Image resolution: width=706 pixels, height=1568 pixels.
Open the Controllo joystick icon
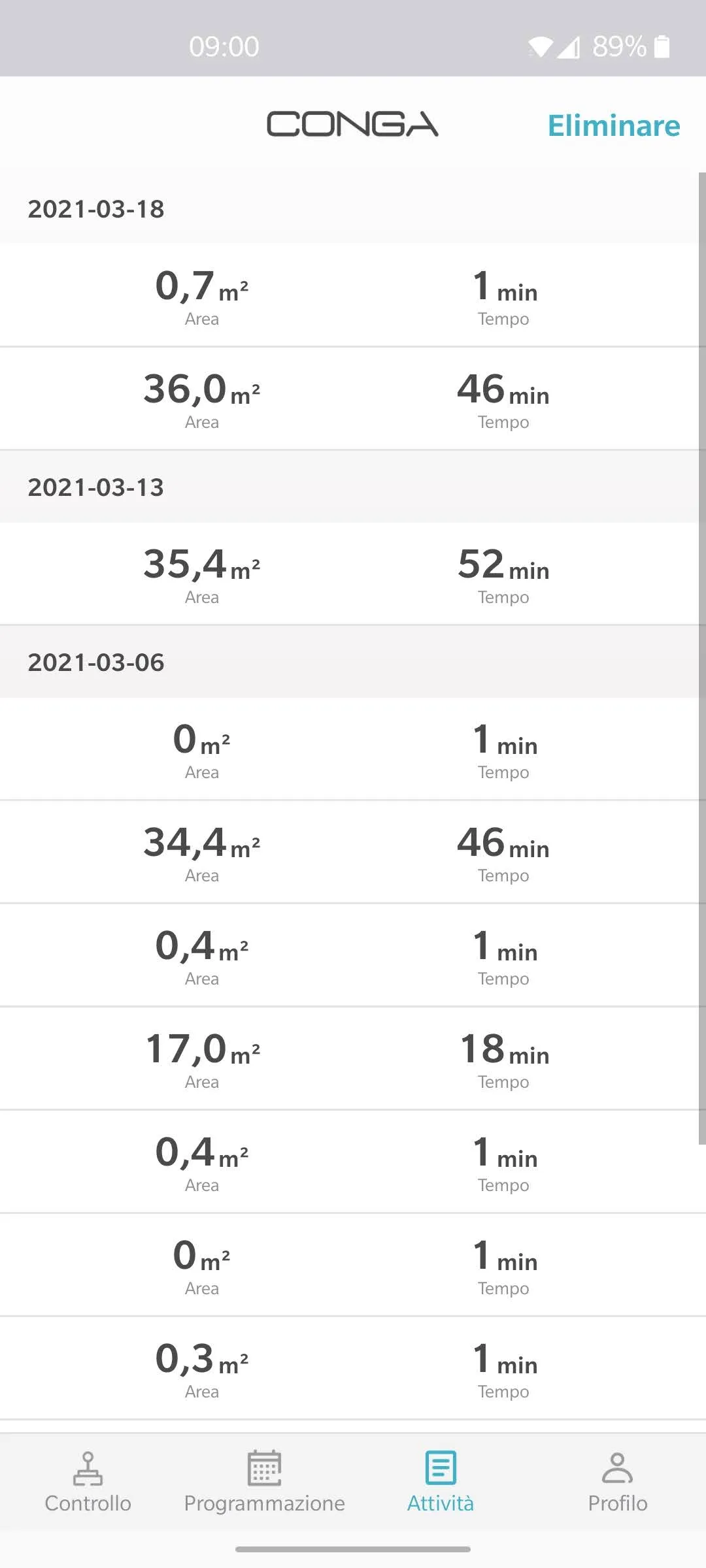click(x=88, y=1467)
